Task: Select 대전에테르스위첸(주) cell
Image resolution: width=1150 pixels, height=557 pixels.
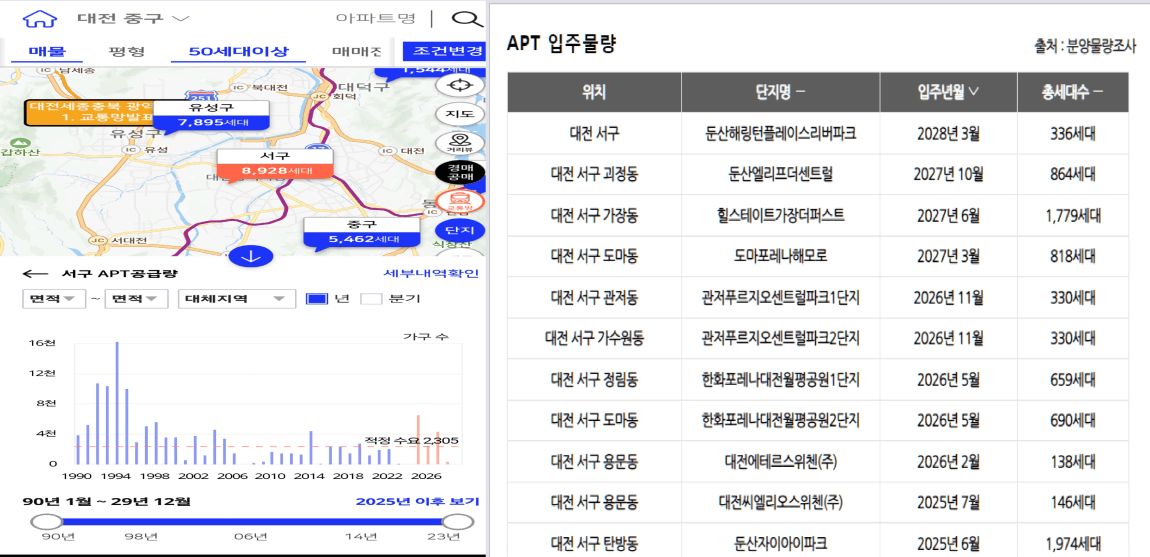Action: [780, 462]
